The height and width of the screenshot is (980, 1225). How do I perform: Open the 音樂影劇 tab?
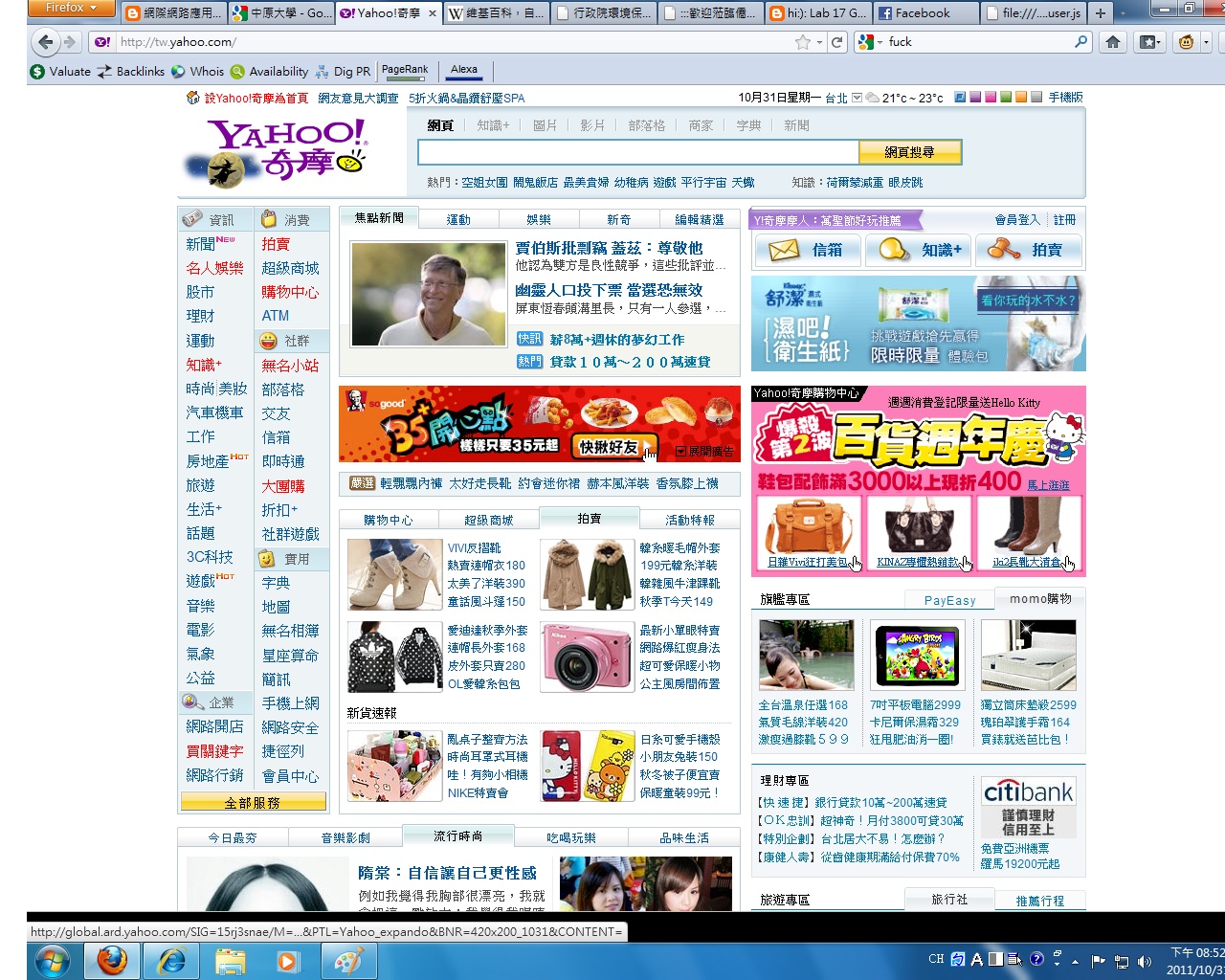click(345, 837)
